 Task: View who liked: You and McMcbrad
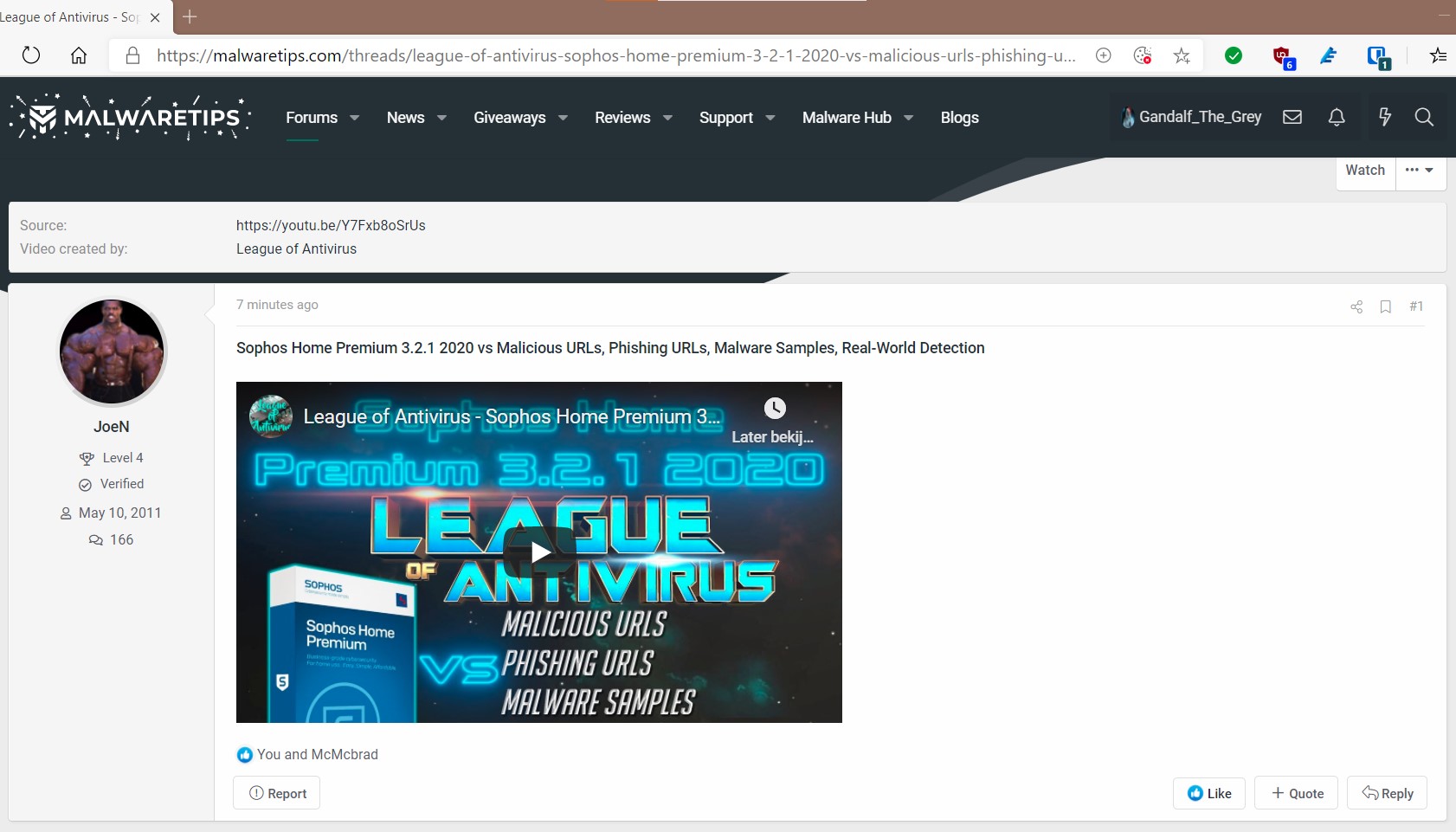[318, 755]
